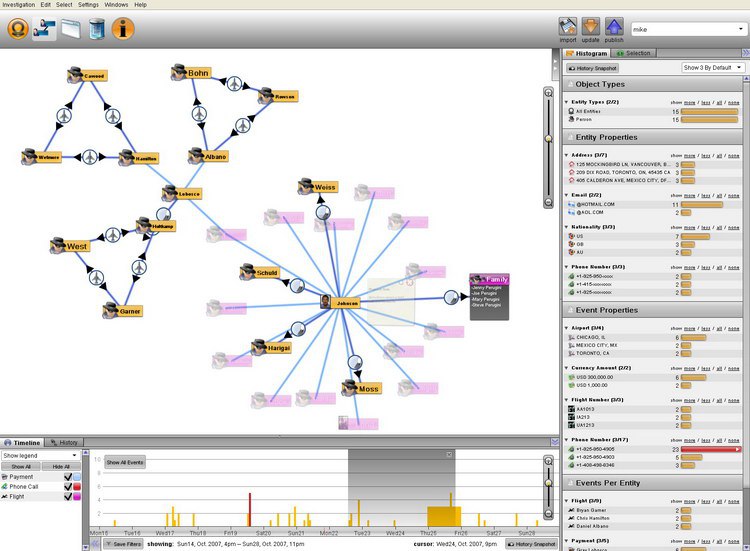
Task: Open the 'Show 3 By Default' dropdown
Action: [713, 67]
